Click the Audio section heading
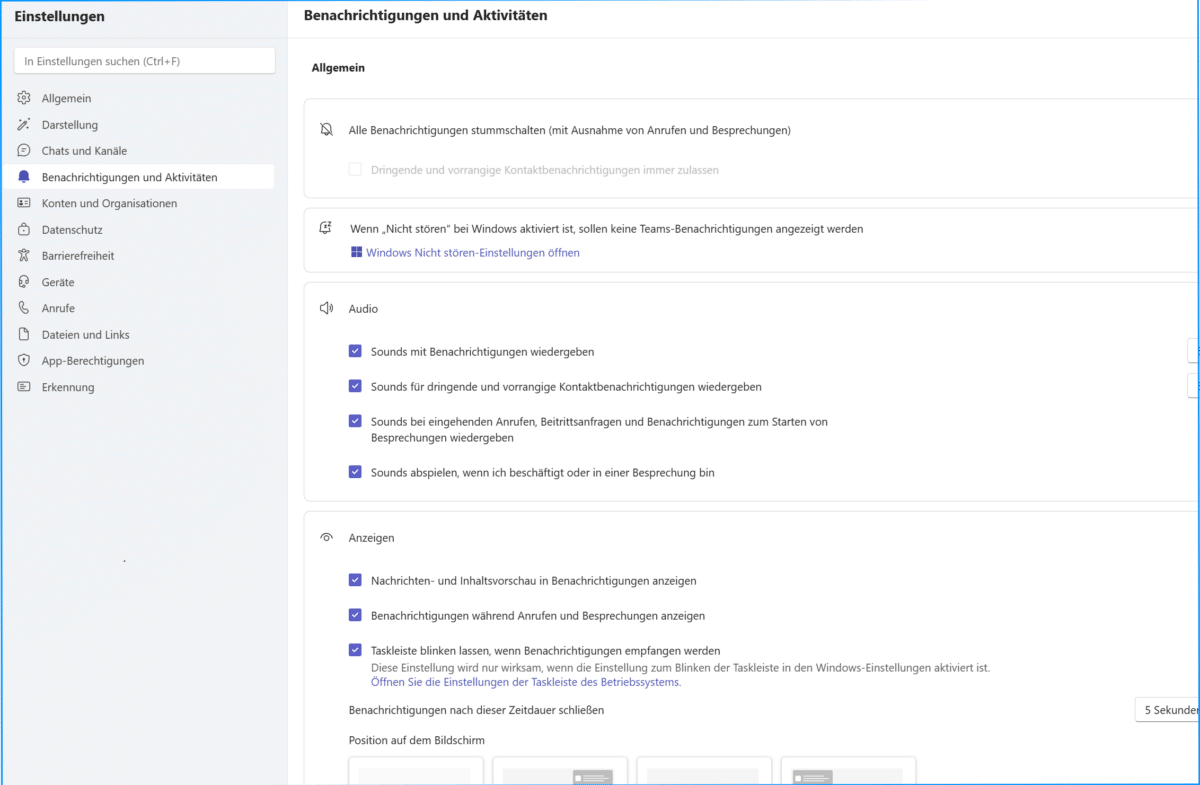Screen dimensions: 1200x785 point(363,309)
